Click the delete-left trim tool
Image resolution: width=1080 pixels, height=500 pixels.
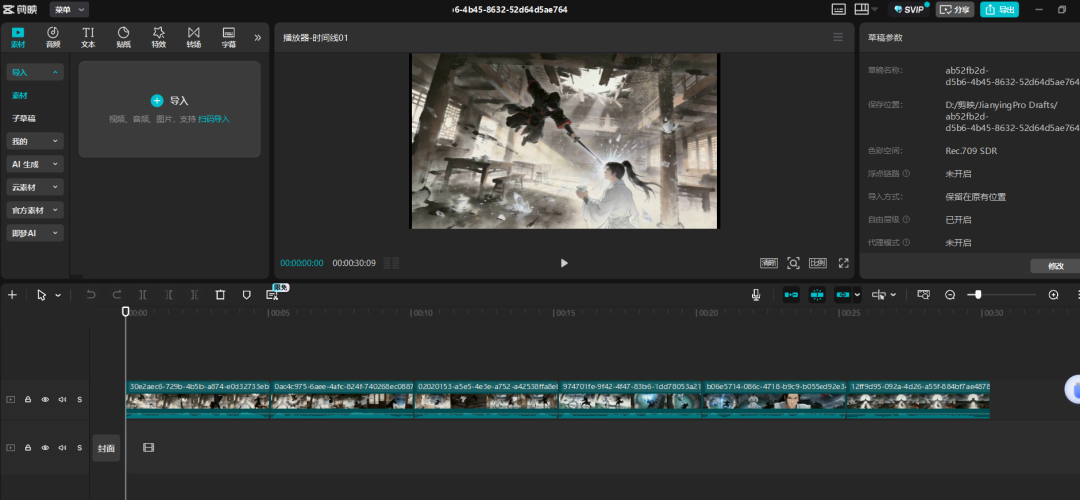pyautogui.click(x=169, y=295)
